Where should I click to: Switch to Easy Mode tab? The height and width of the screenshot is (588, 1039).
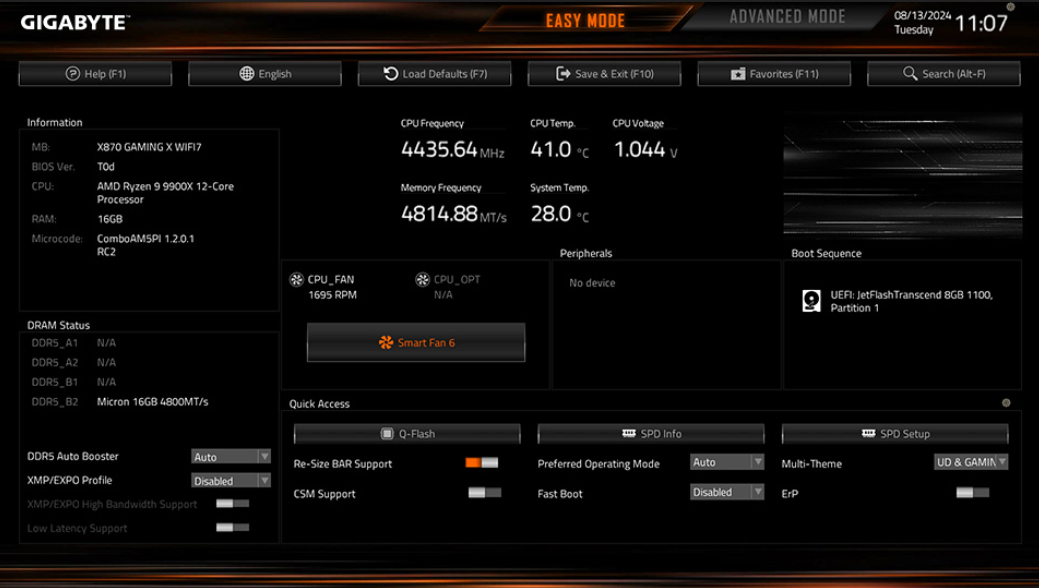tap(585, 21)
